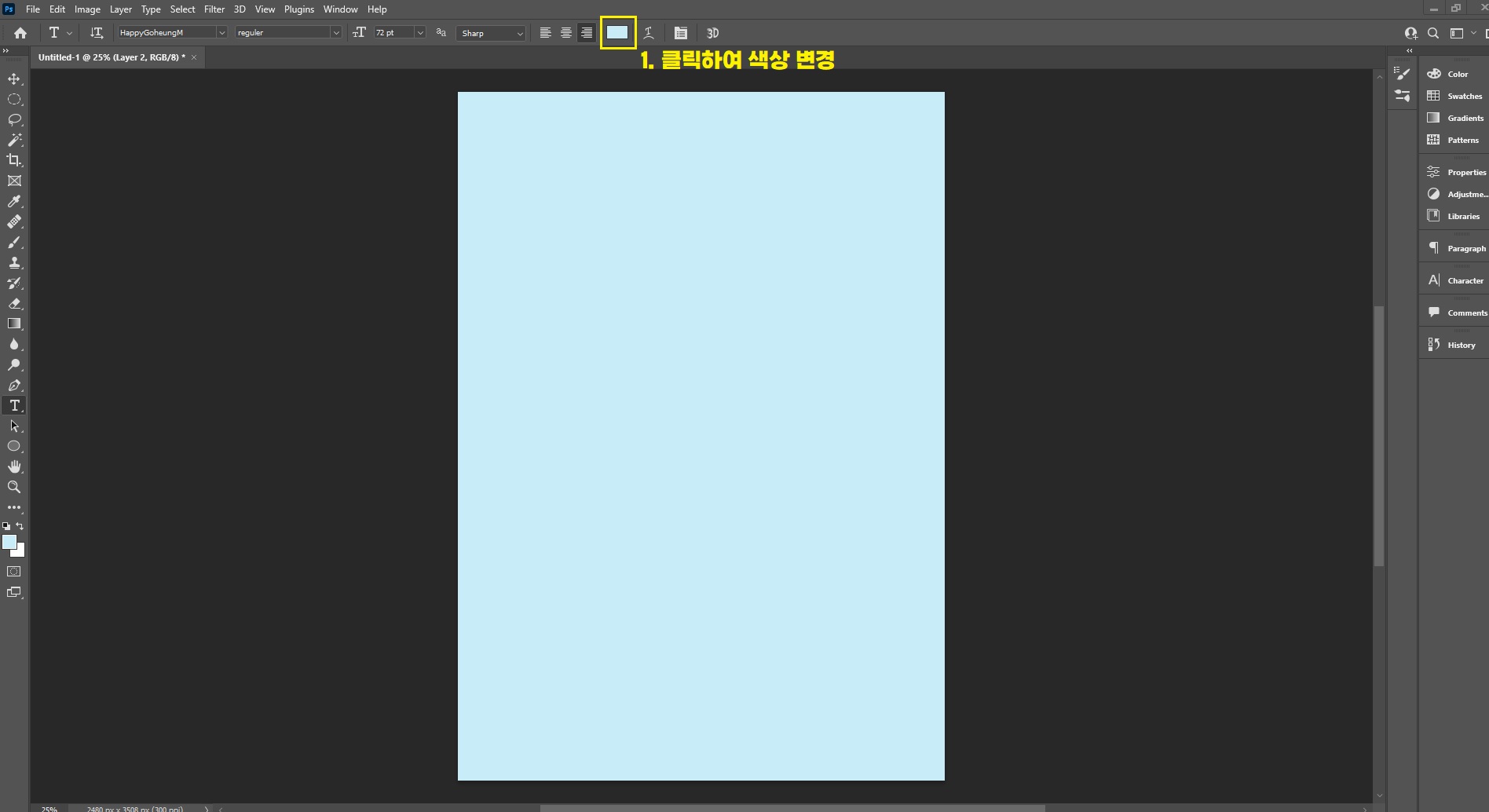
Task: Click the background color swatch
Action: [20, 552]
